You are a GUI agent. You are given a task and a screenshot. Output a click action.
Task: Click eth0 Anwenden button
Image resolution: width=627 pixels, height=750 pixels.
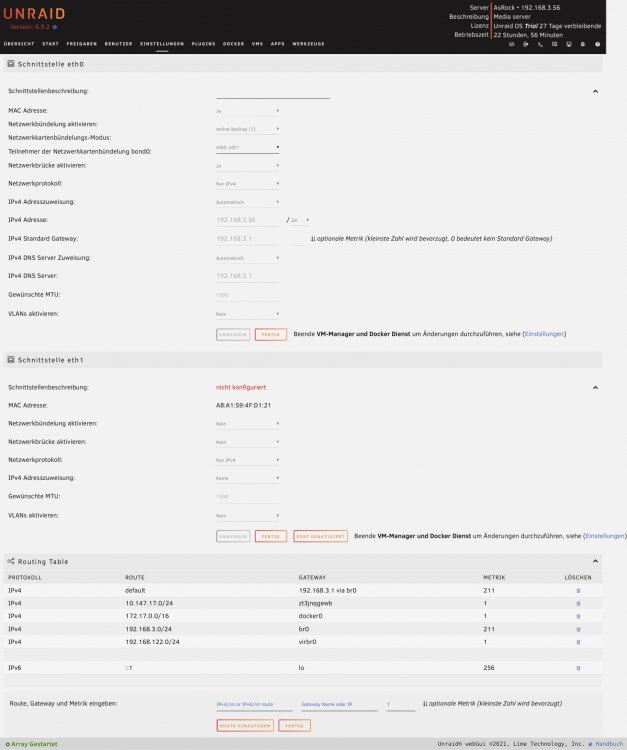point(233,334)
